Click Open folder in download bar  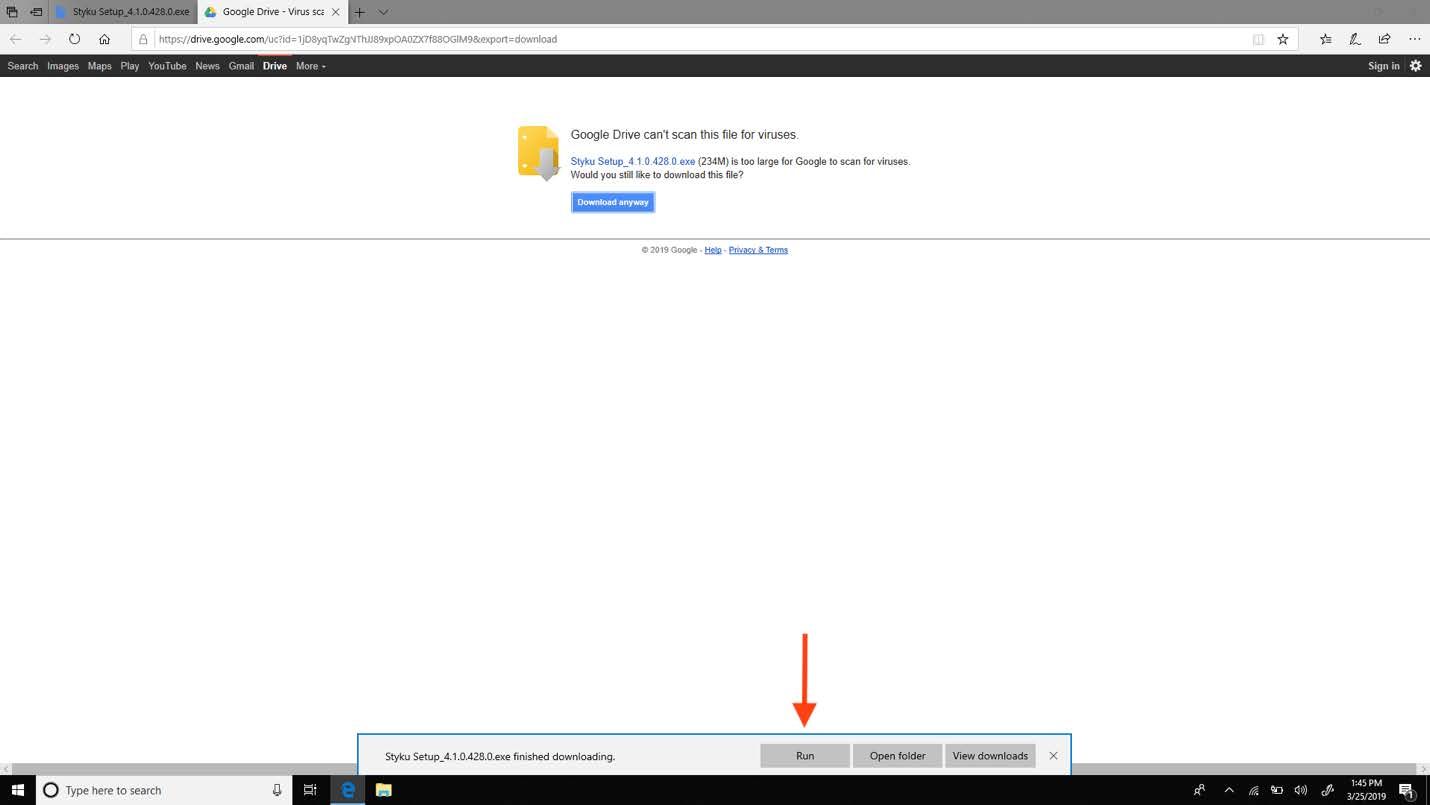click(897, 756)
